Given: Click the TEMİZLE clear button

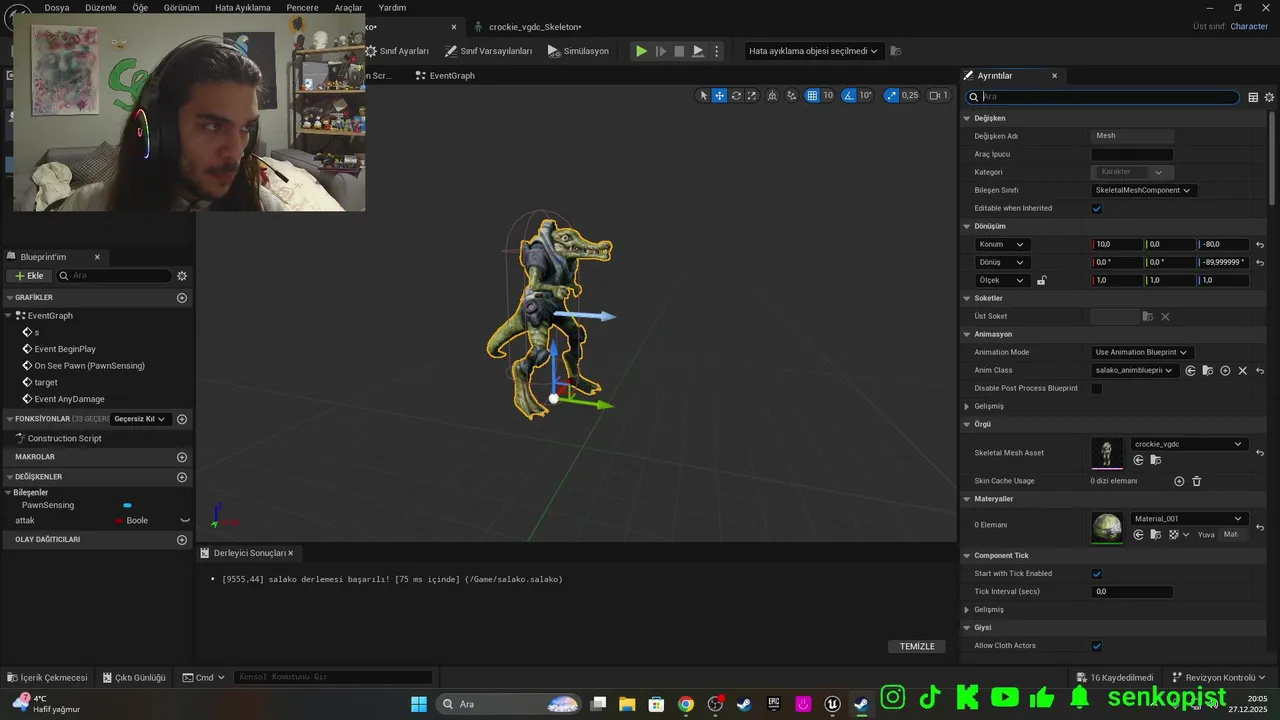Looking at the screenshot, I should click(x=917, y=646).
